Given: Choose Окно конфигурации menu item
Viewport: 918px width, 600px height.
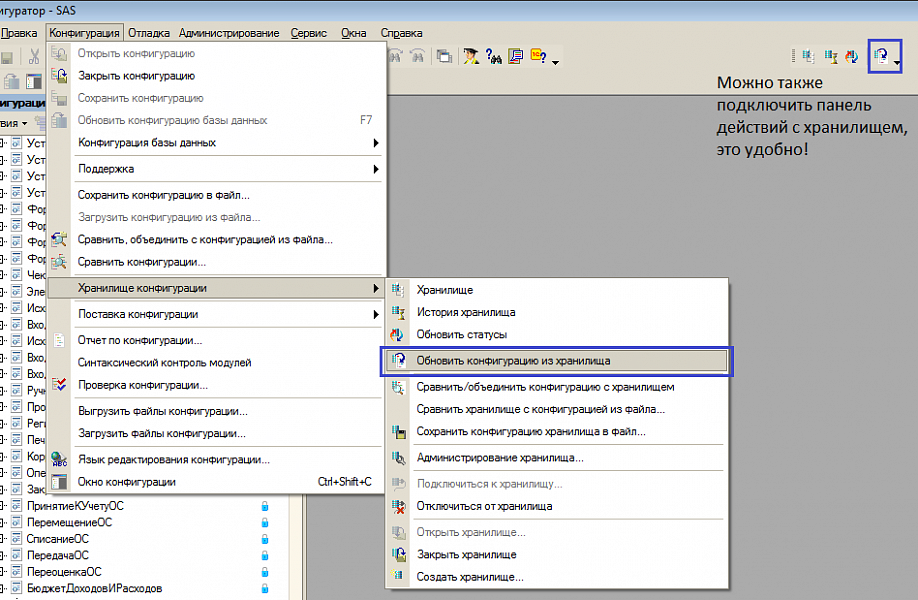Looking at the screenshot, I should coord(216,482).
